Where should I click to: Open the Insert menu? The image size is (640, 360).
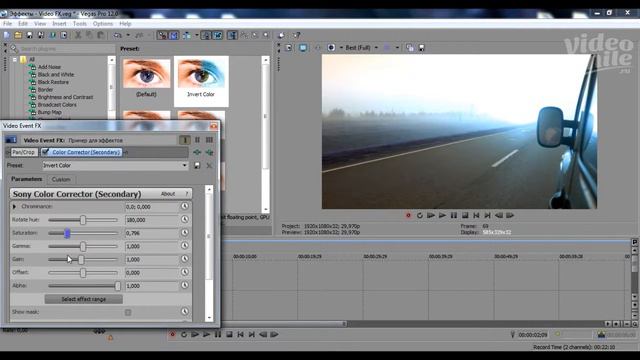(59, 24)
